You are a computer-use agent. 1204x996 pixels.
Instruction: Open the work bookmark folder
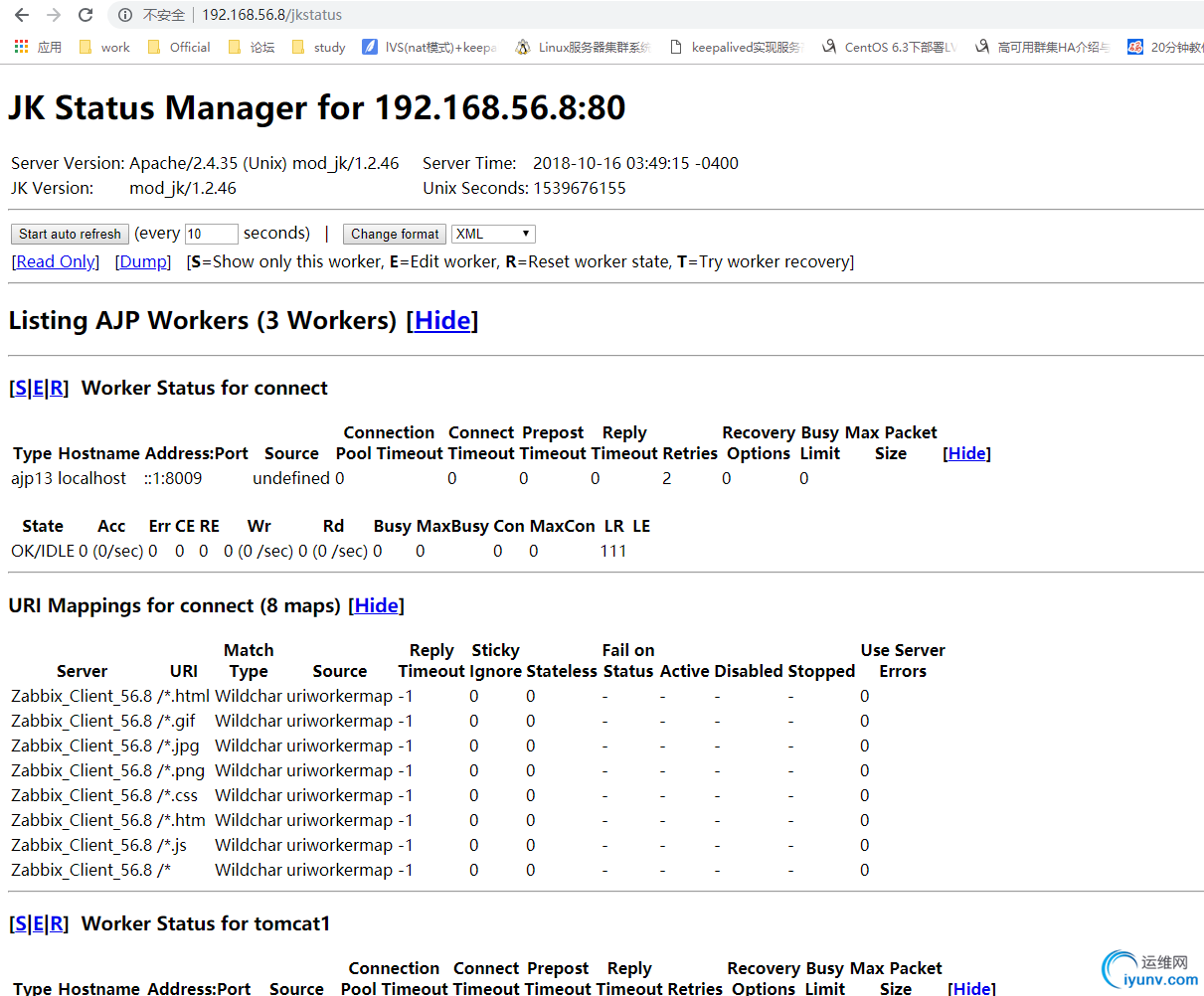tap(103, 47)
